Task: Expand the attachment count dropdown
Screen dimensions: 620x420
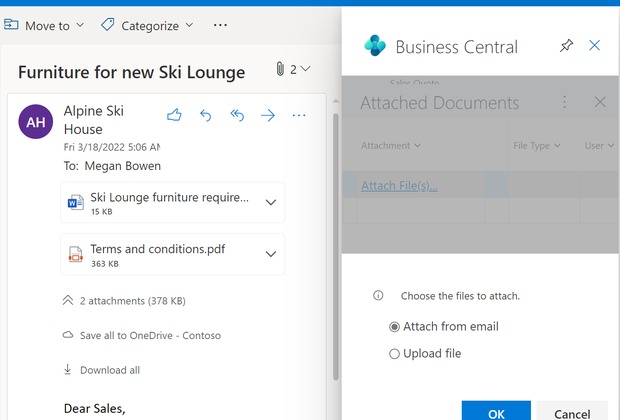Action: pos(305,69)
